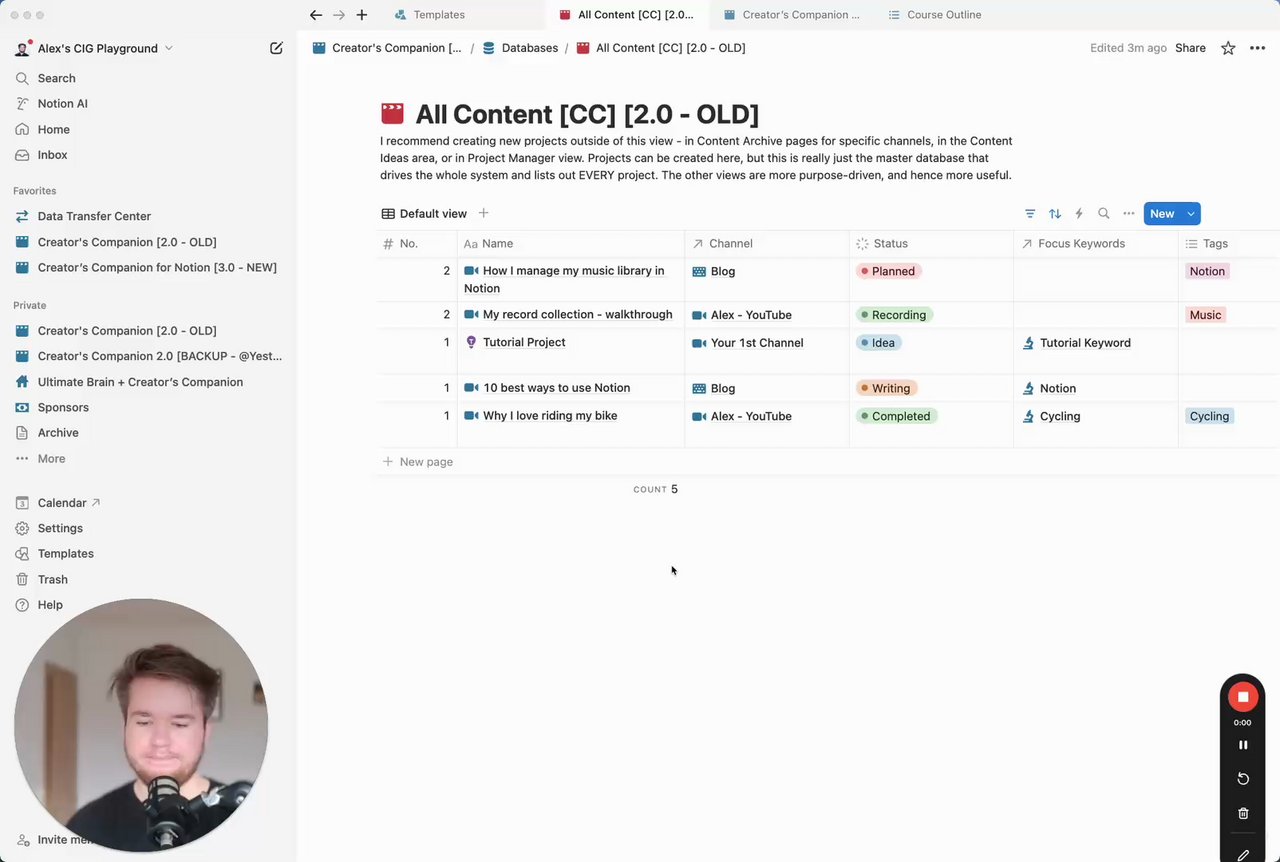1280x862 pixels.
Task: Stop the screen recording
Action: pyautogui.click(x=1243, y=697)
